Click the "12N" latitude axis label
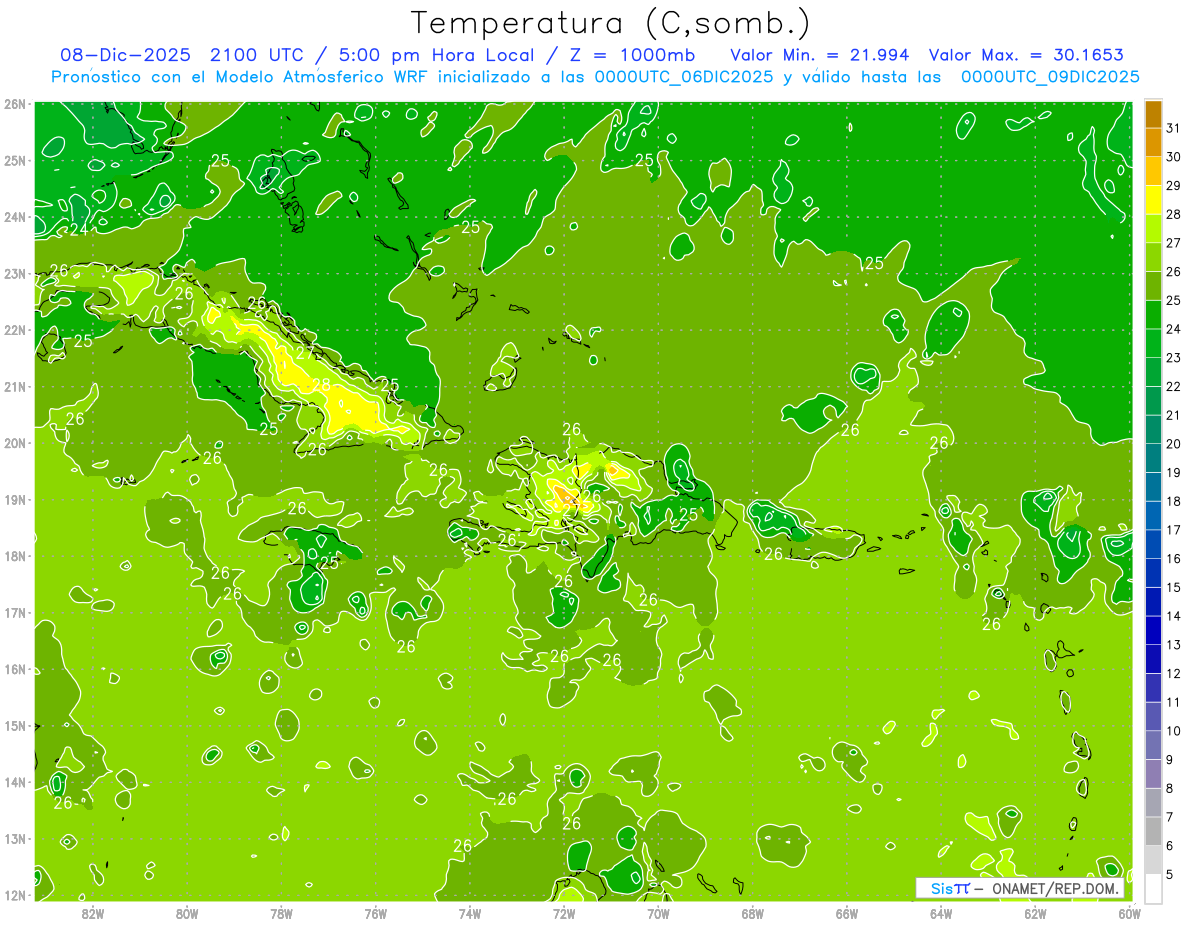The height and width of the screenshot is (927, 1200). (x=15, y=895)
